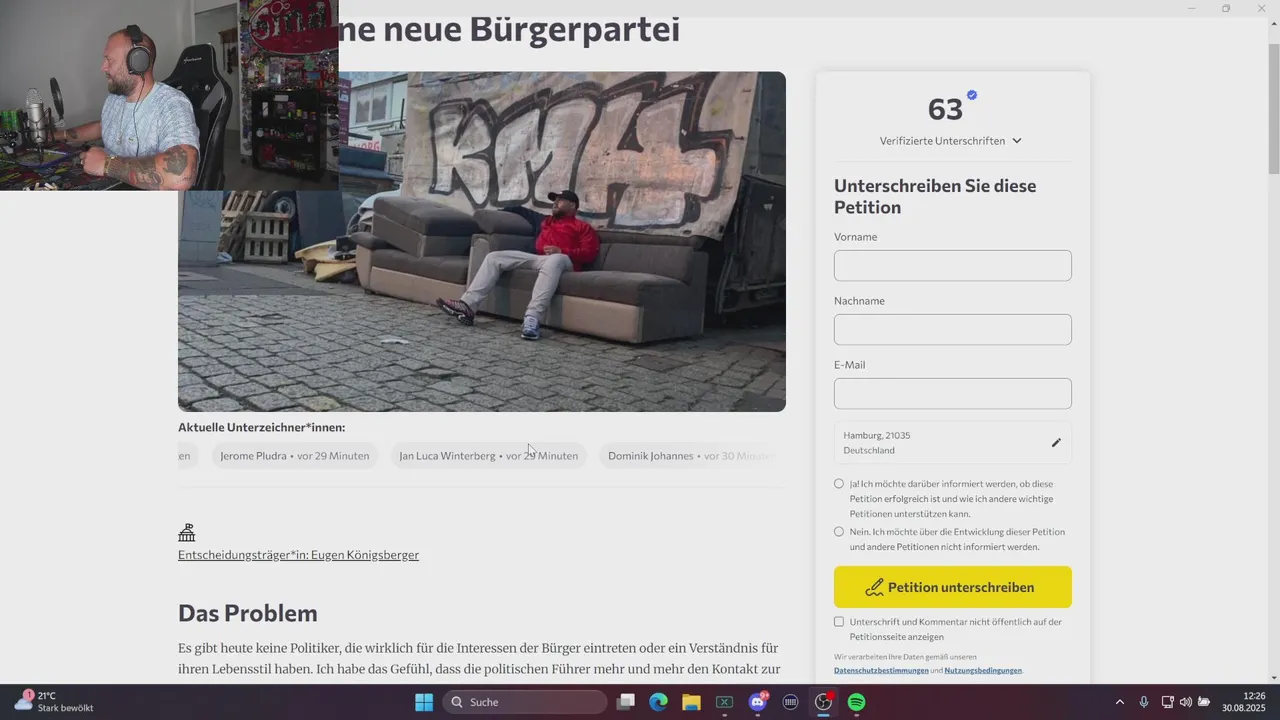Open Discord from the taskbar
This screenshot has width=1280, height=720.
[758, 702]
